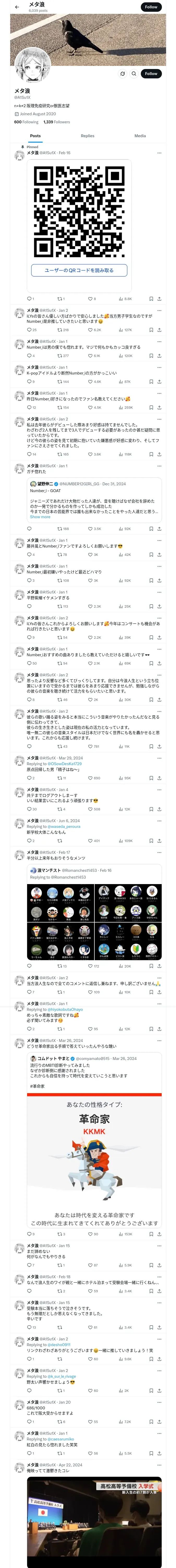
Task: Expand the quoted post with Show more
Action: tap(40, 517)
